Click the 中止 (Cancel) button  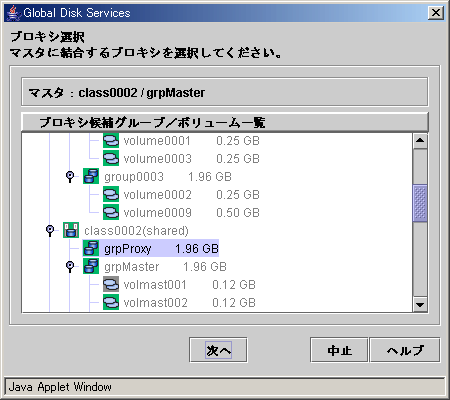point(339,350)
